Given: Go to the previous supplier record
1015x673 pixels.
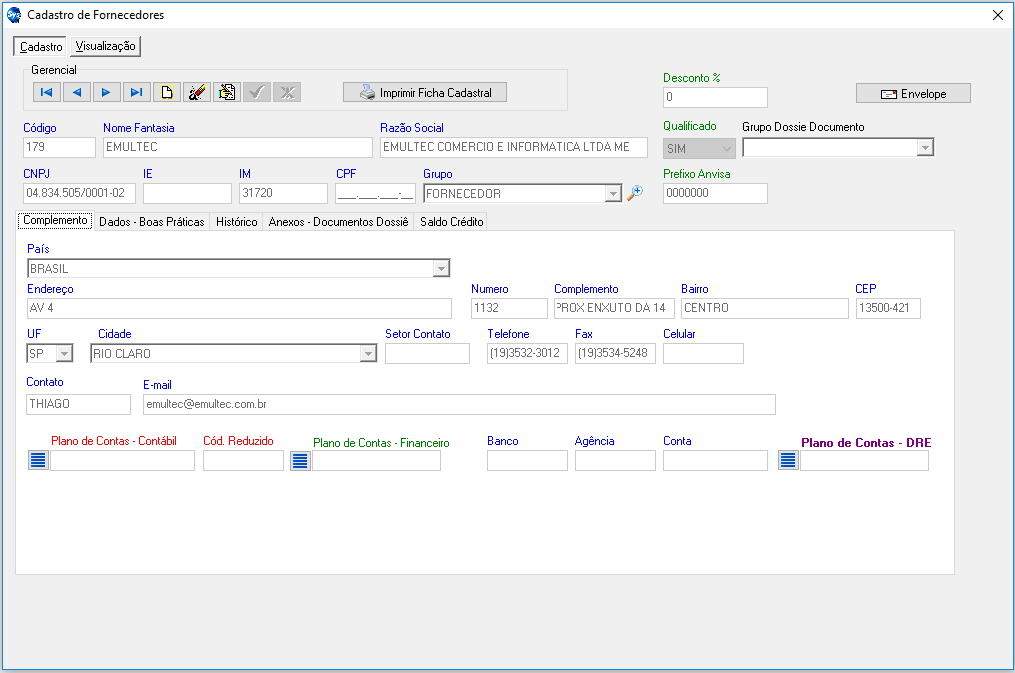Looking at the screenshot, I should 77,92.
